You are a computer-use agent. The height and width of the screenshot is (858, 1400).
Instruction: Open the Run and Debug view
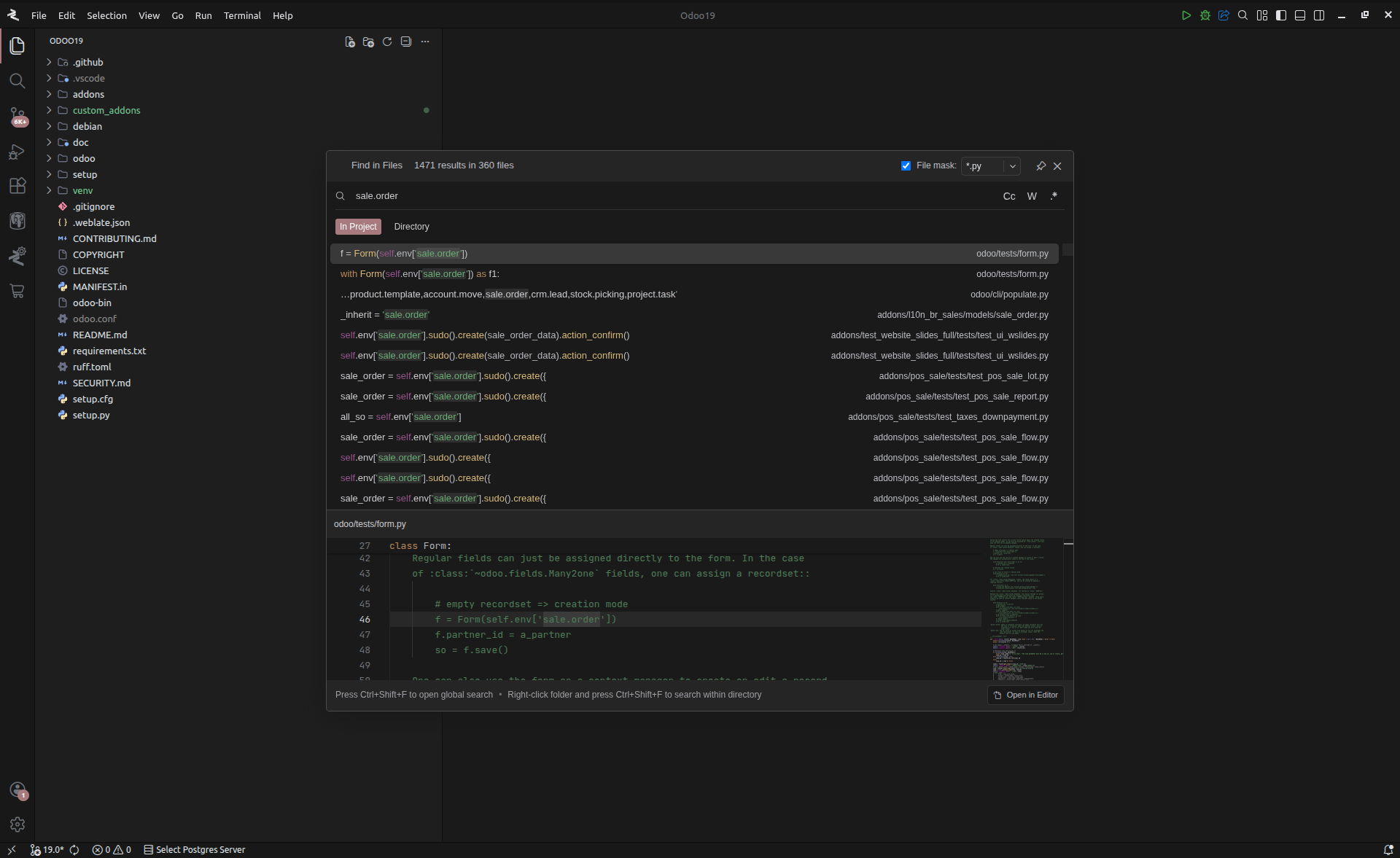coord(17,152)
